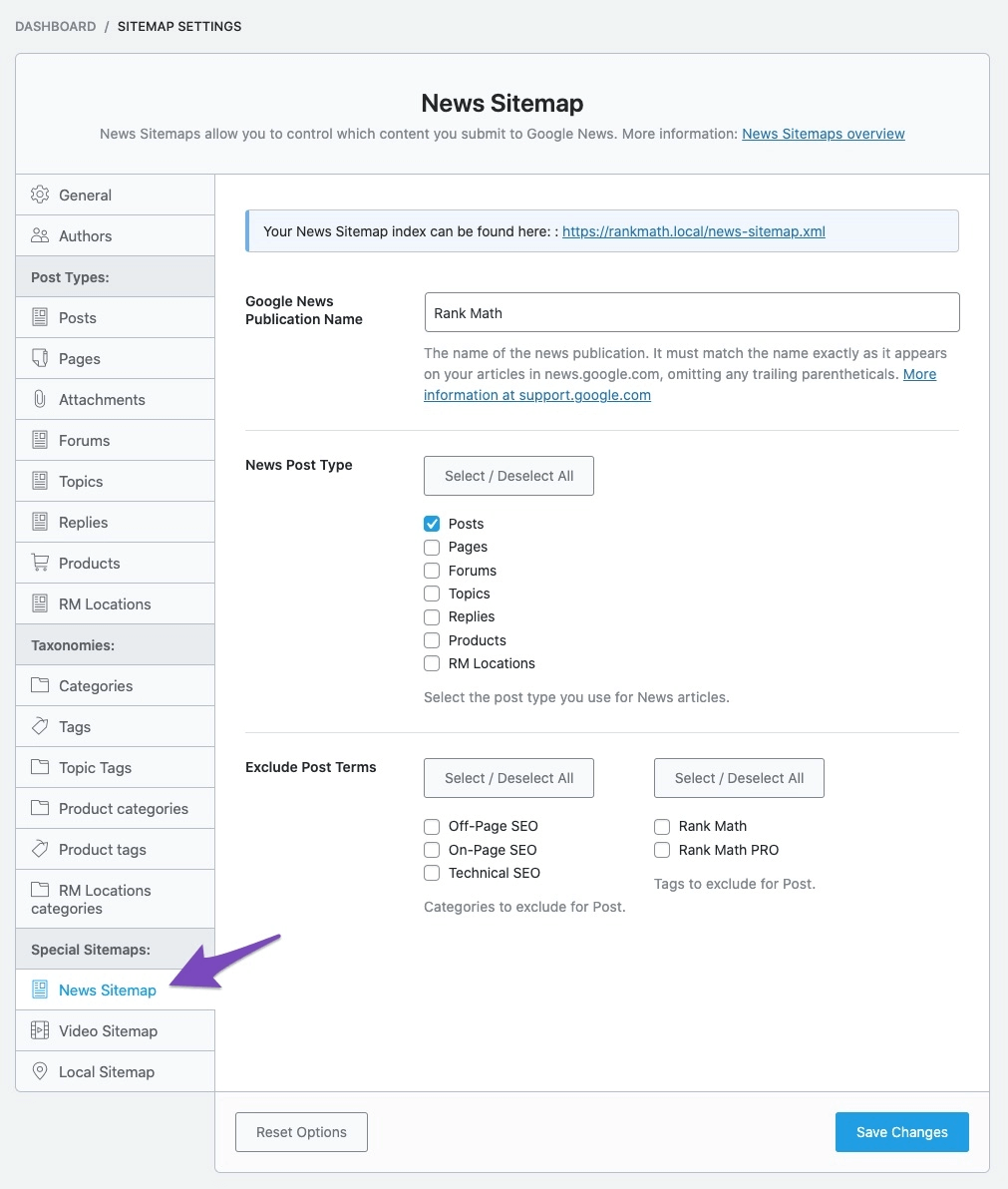Click the Authors people icon
The width and height of the screenshot is (1008, 1189).
(40, 235)
